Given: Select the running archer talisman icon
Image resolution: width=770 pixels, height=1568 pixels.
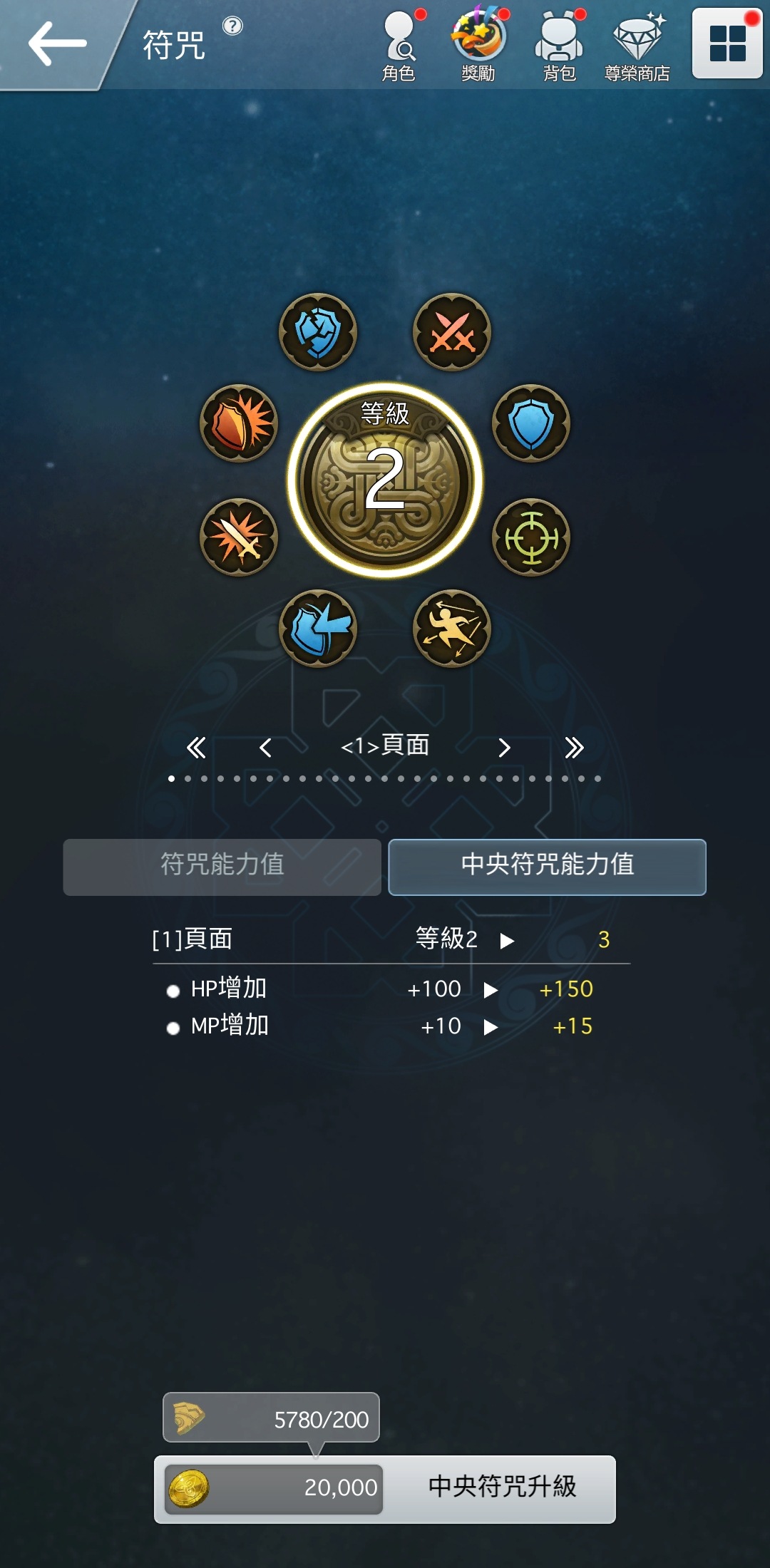Looking at the screenshot, I should click(x=452, y=629).
